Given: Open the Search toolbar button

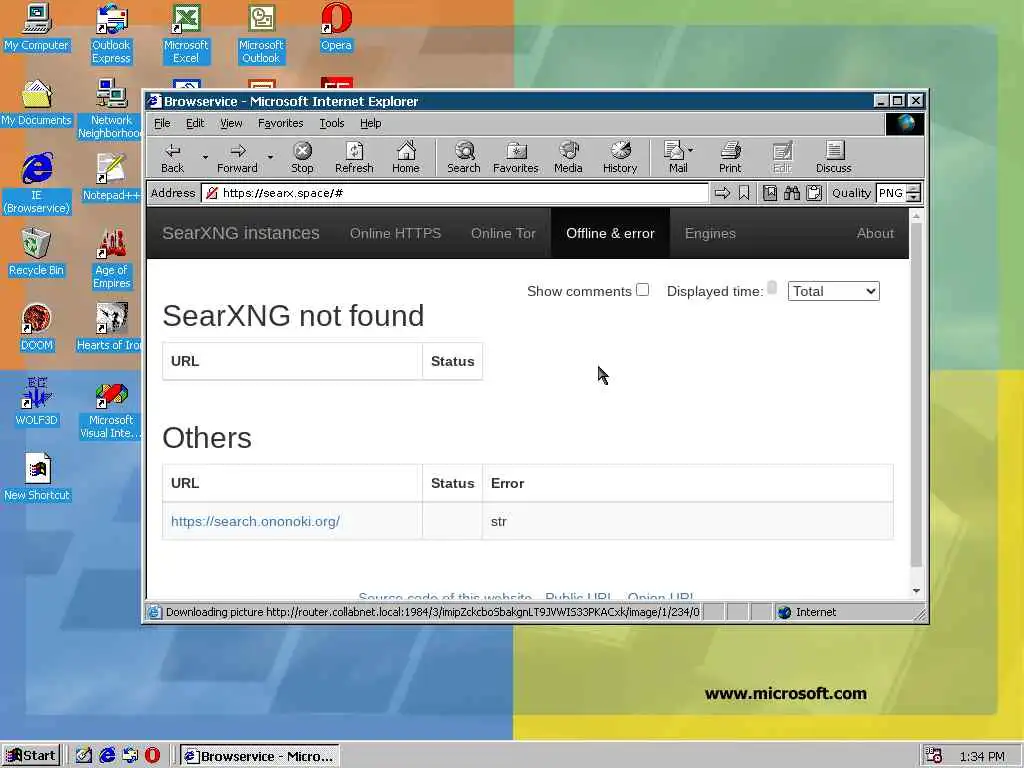Looking at the screenshot, I should coord(464,158).
